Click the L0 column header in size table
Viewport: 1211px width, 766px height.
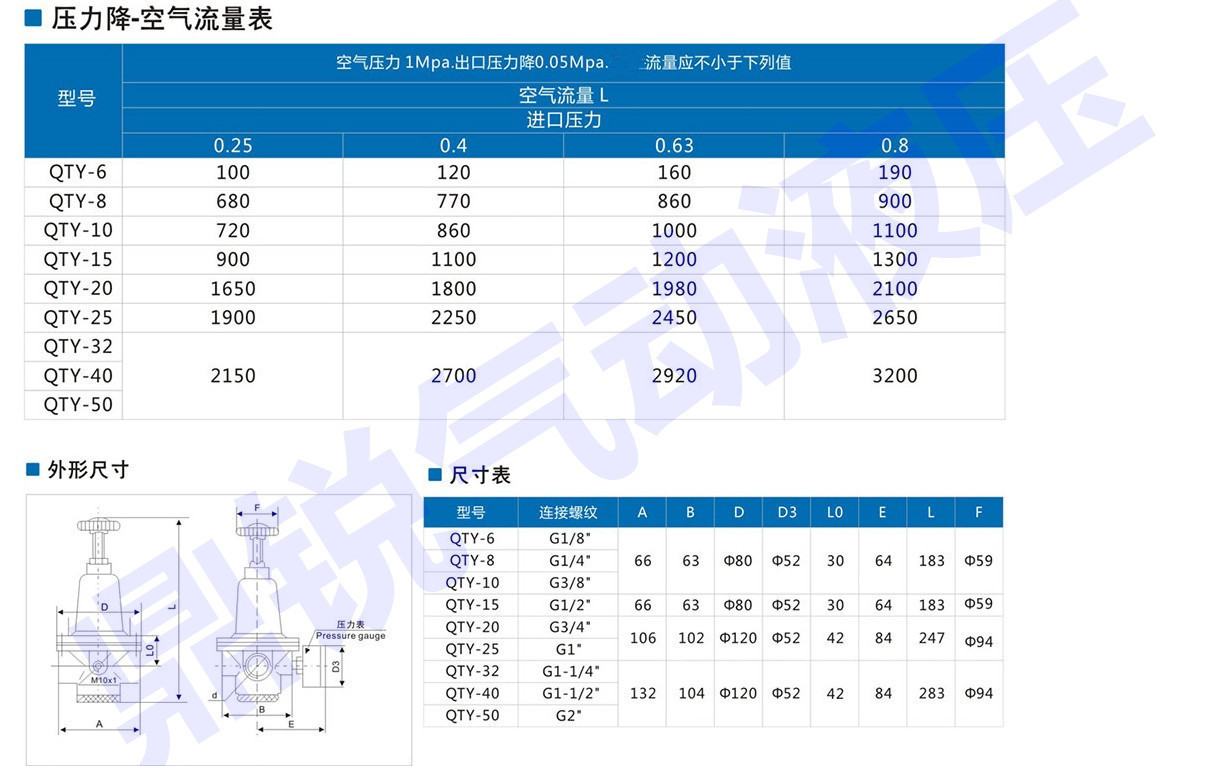835,512
